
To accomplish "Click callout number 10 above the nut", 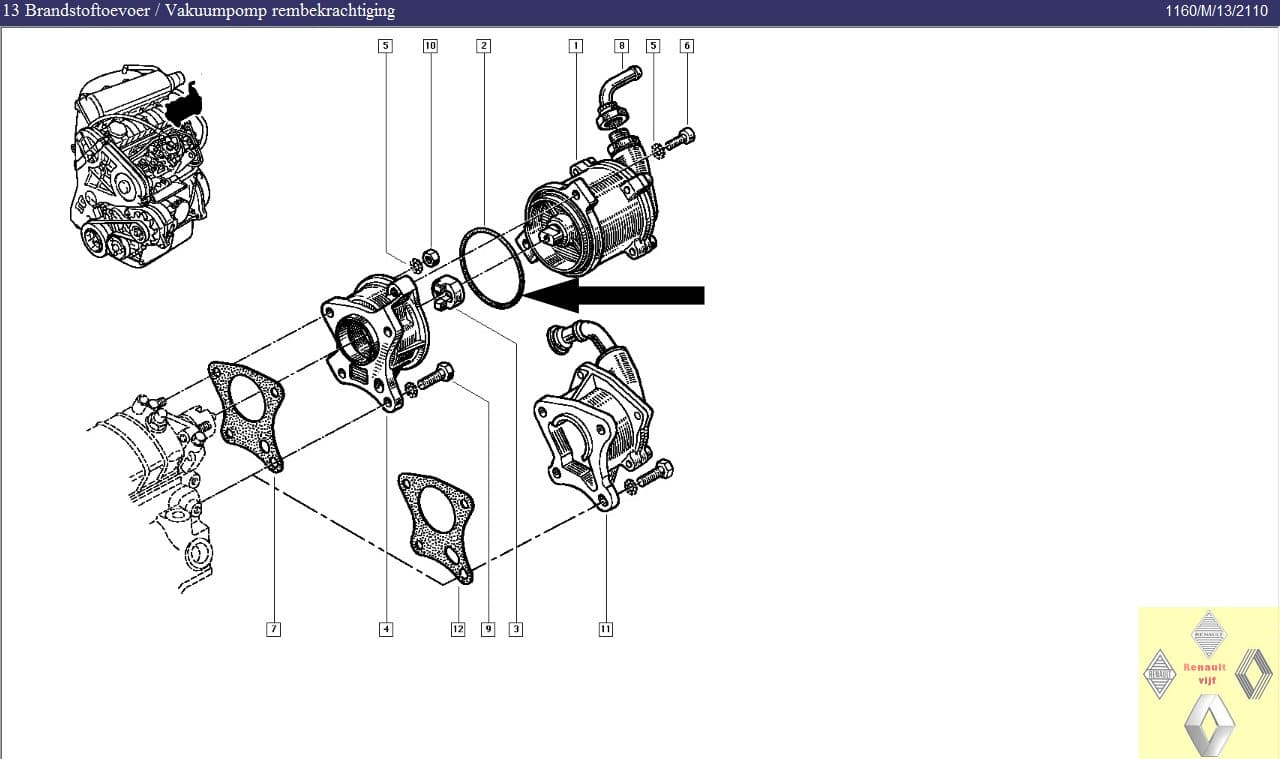I will pos(430,46).
